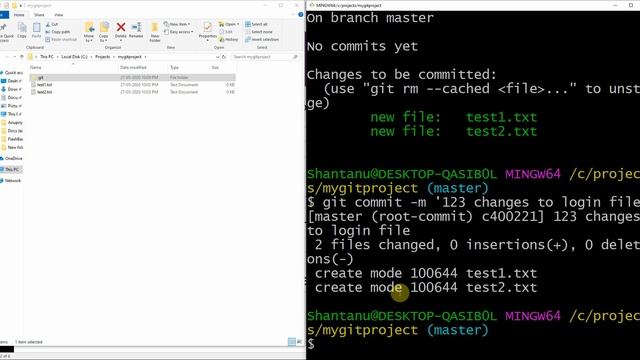The width and height of the screenshot is (640, 360).
Task: Sort by the Name column header
Action: tap(36, 67)
